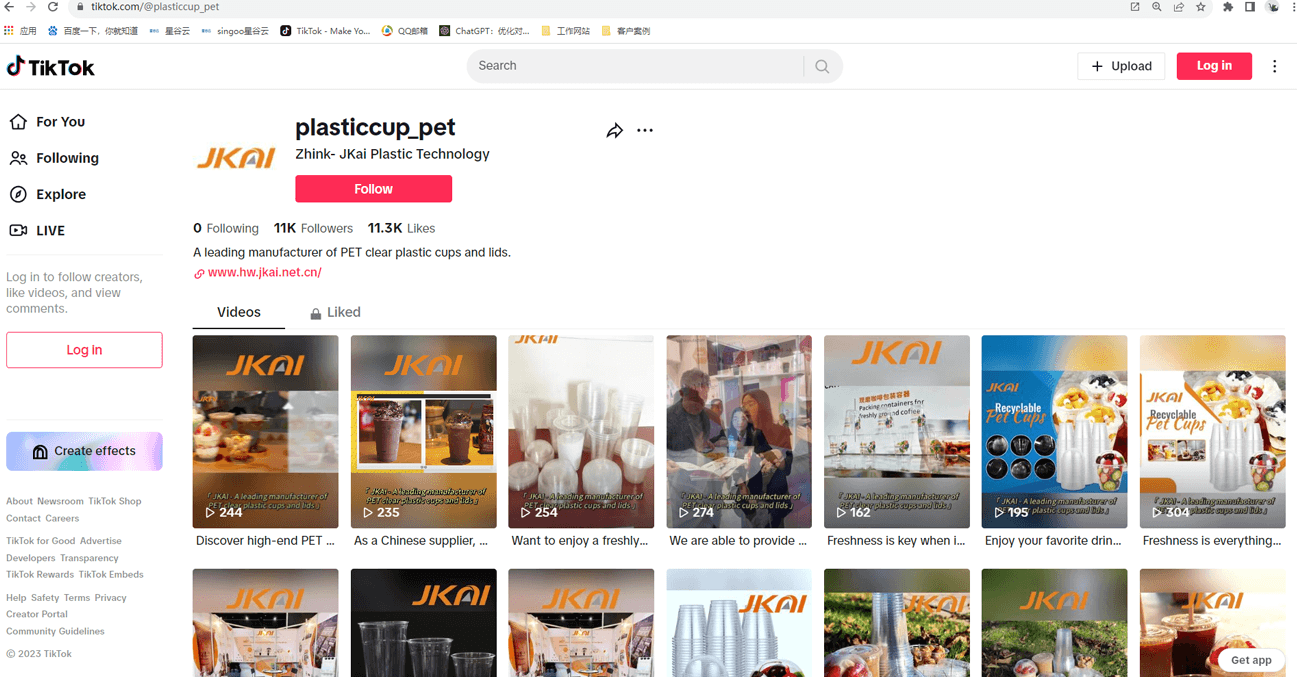
Task: Open the TikTok Embeds link
Action: (111, 575)
